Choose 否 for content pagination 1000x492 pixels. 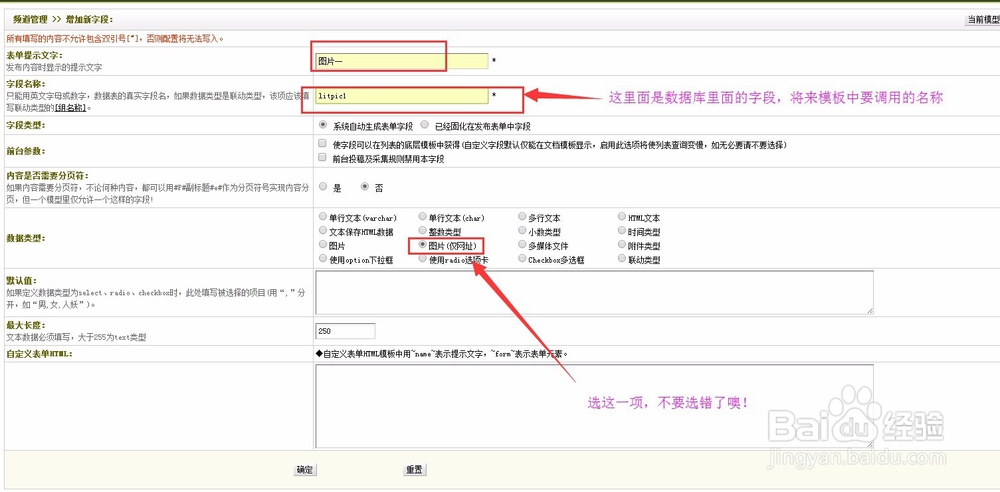point(364,187)
